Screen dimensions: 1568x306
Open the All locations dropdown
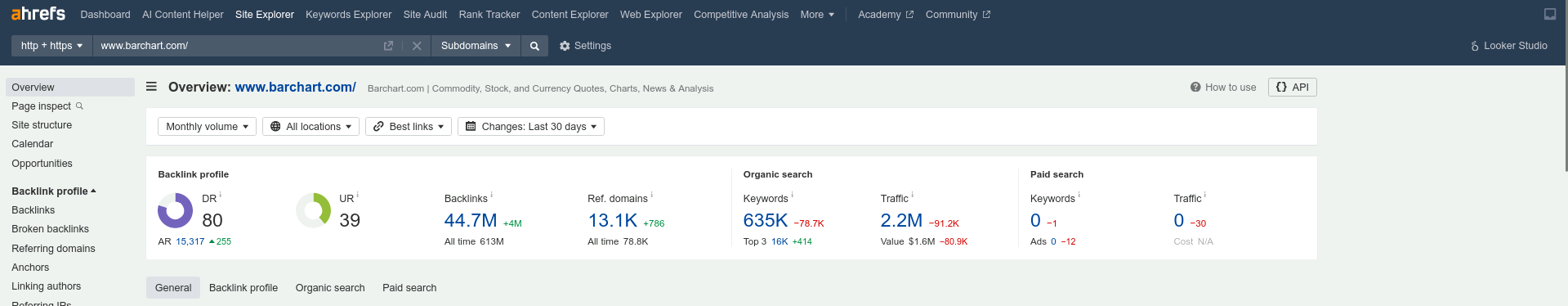coord(310,127)
